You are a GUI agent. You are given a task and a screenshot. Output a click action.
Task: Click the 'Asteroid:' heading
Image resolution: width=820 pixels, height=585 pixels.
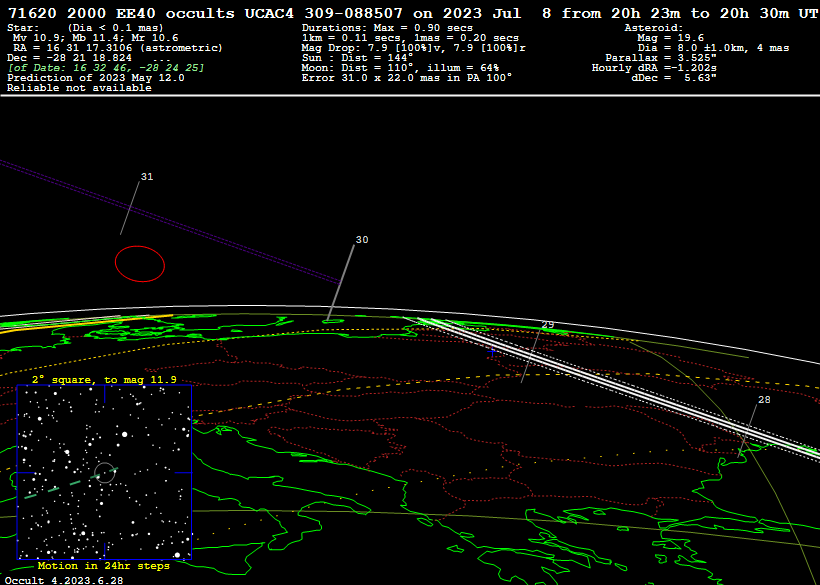pos(654,28)
